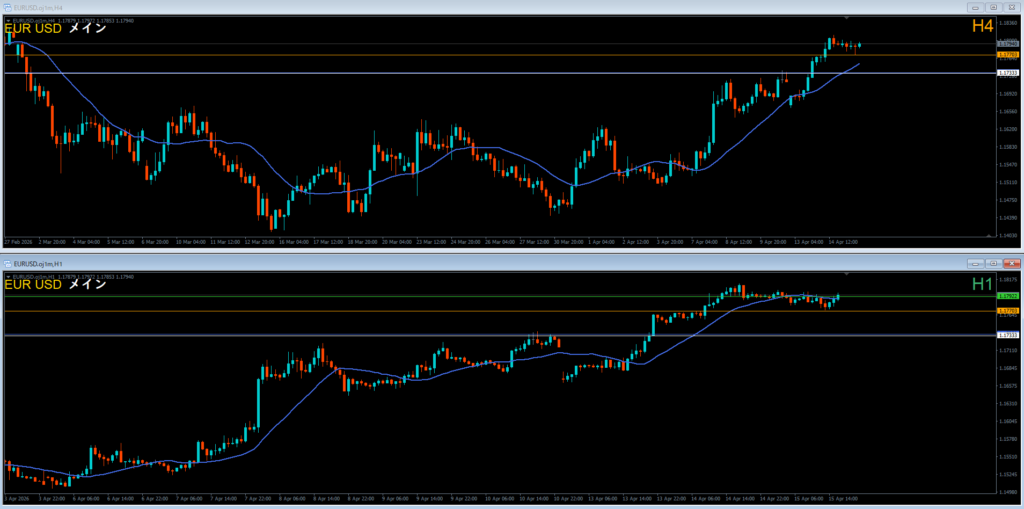This screenshot has width=1024, height=509.
Task: Maximize the EURUSD H4 chart window
Action: tap(994, 7)
